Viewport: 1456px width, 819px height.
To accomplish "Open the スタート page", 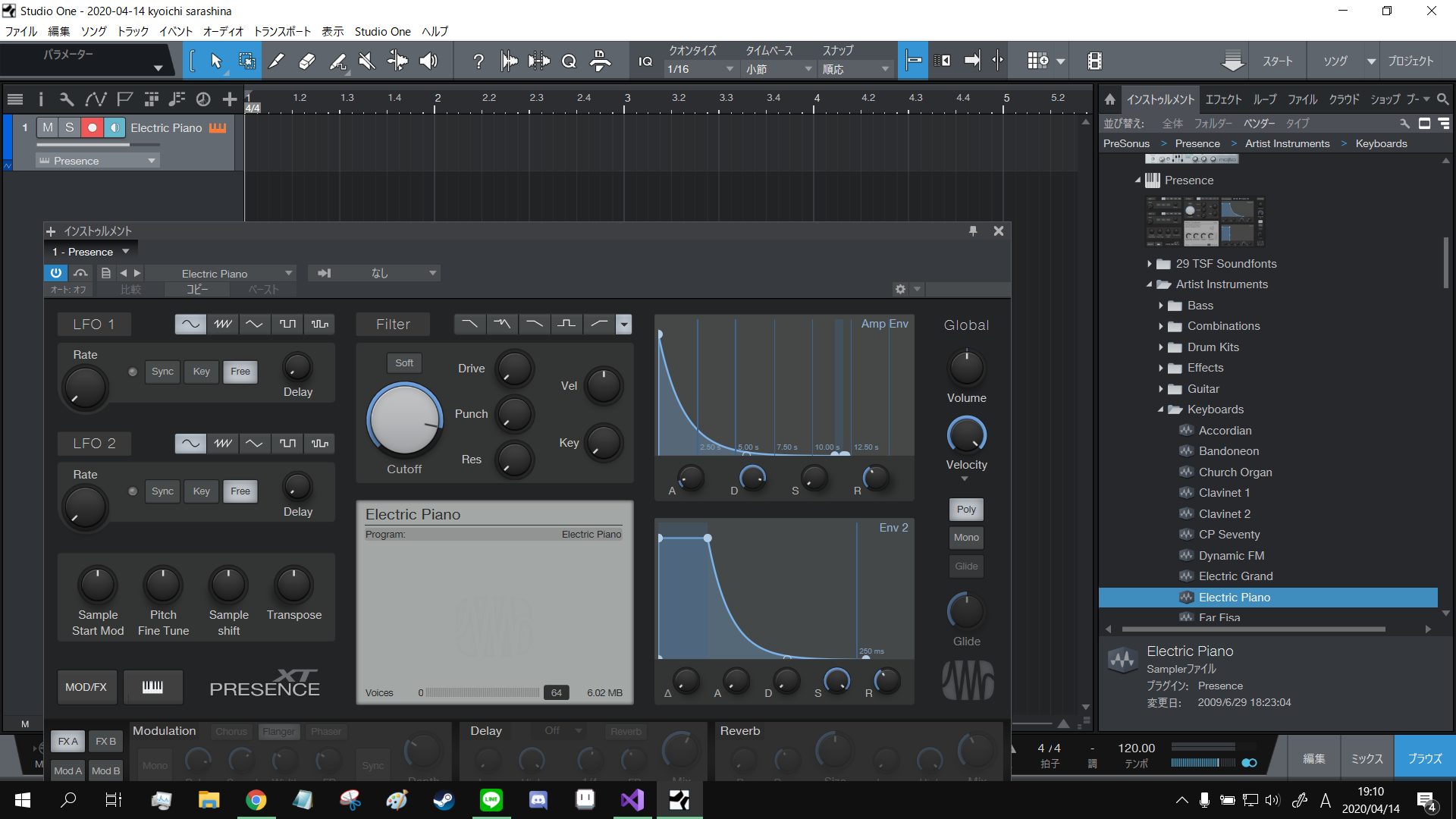I will coord(1277,61).
